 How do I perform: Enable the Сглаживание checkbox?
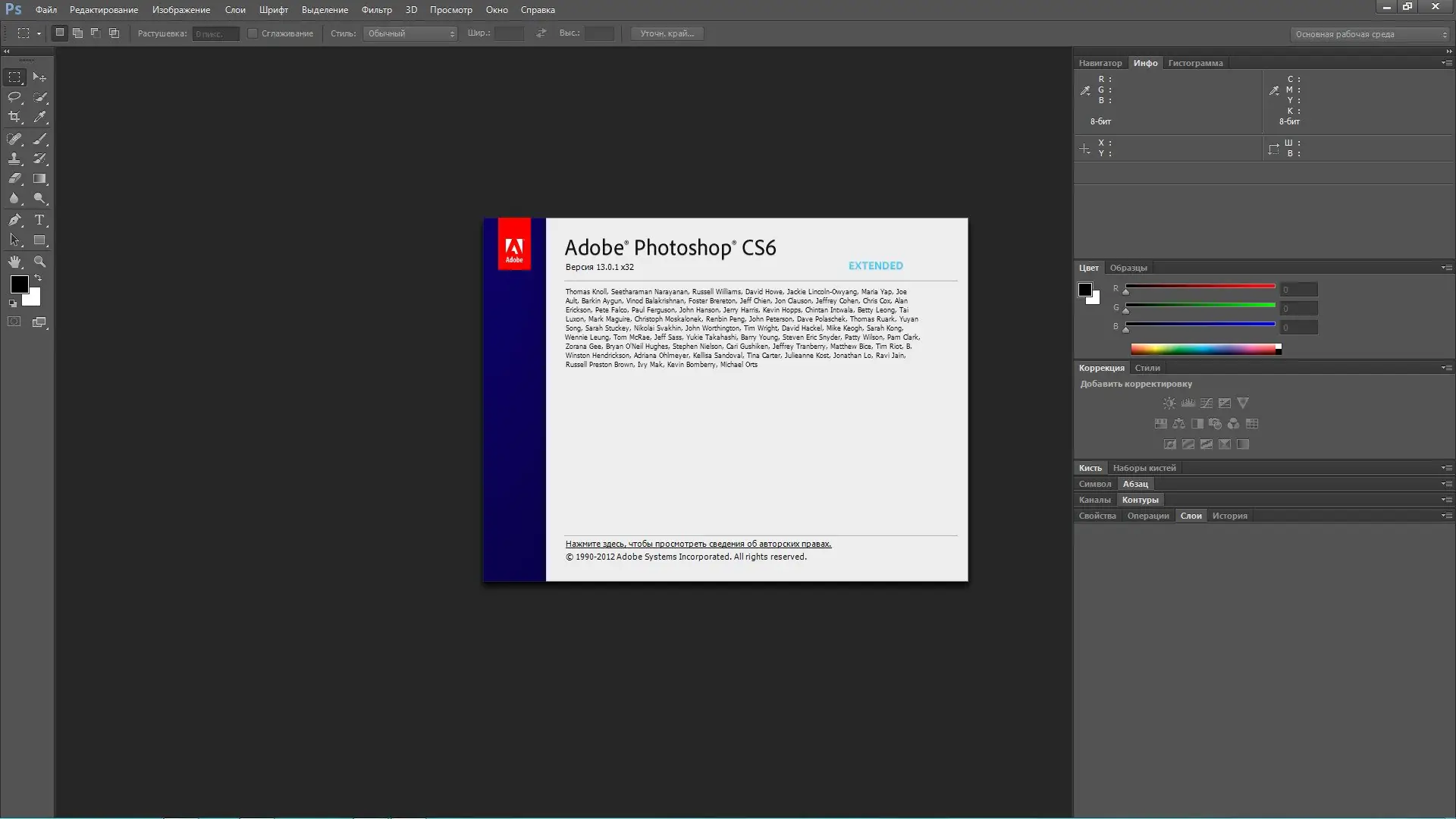253,33
